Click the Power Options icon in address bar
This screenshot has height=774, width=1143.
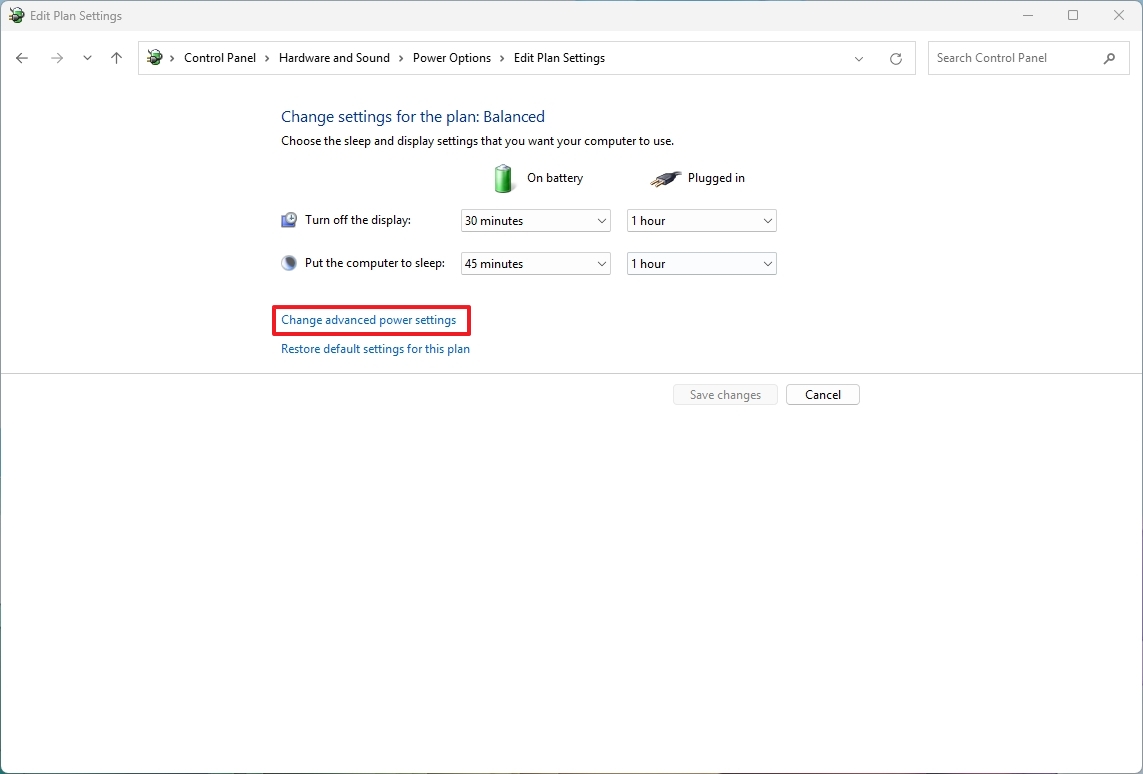(x=155, y=58)
